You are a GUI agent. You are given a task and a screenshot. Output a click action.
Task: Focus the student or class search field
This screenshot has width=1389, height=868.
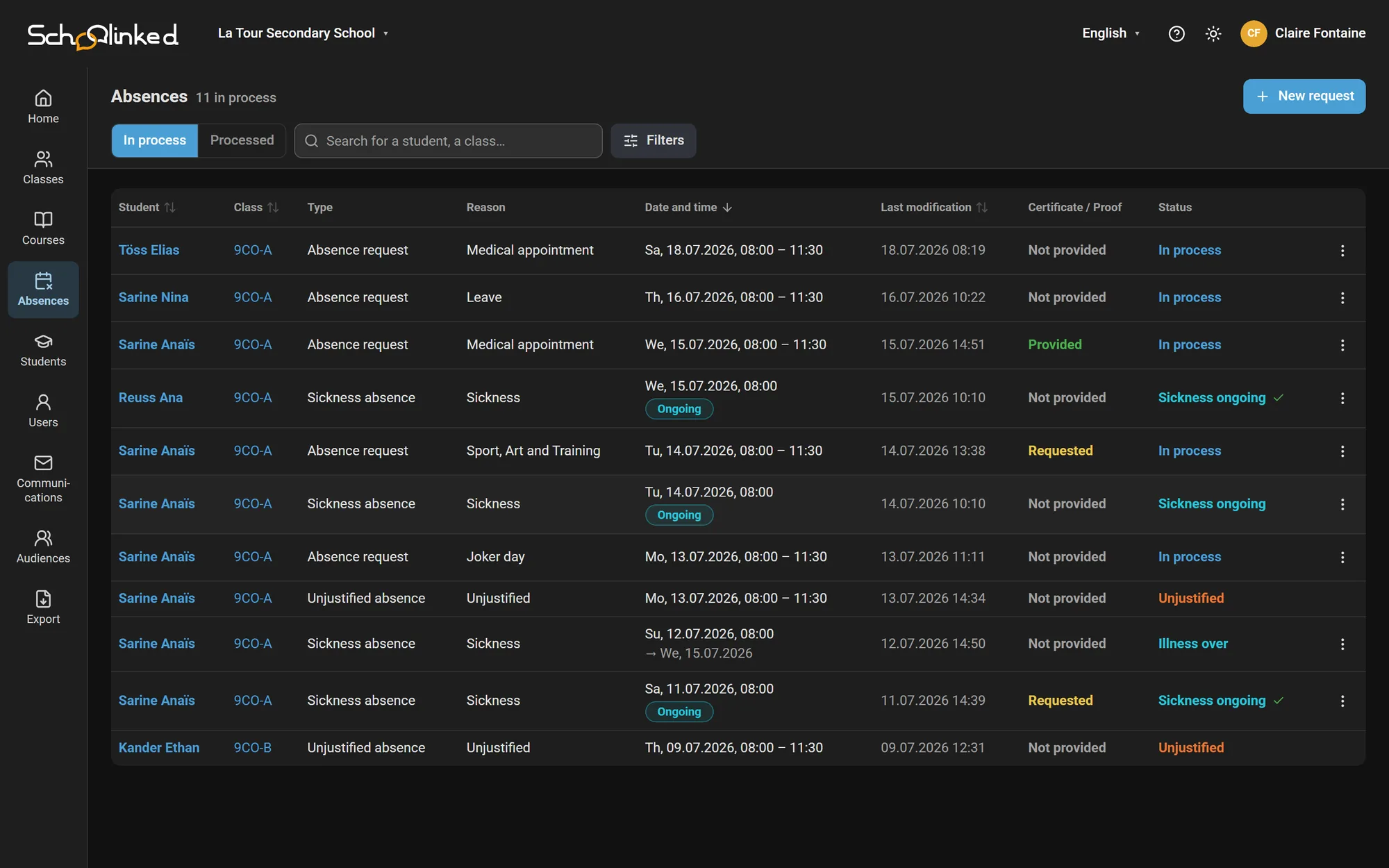pos(449,141)
